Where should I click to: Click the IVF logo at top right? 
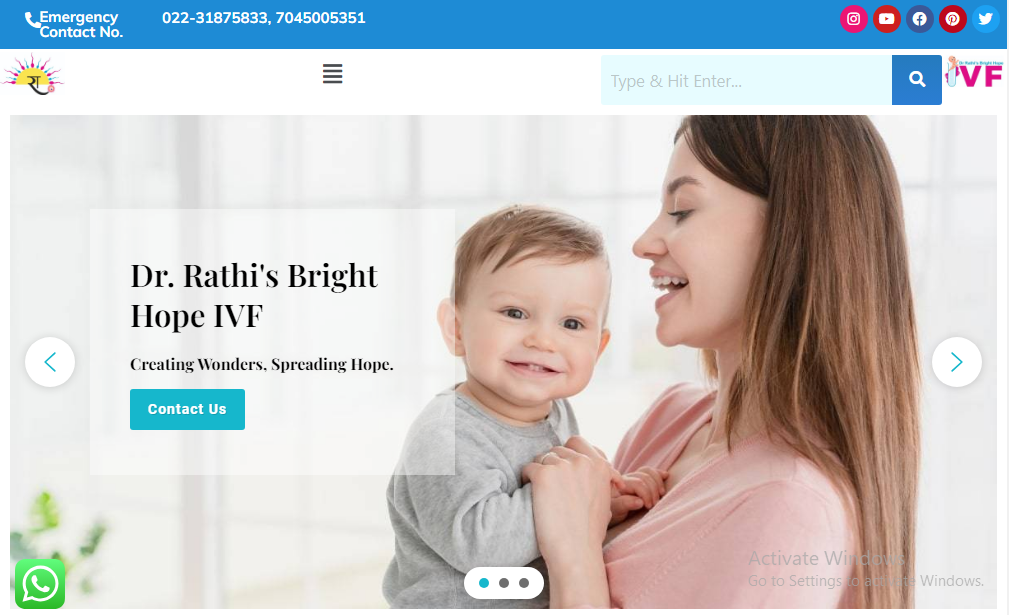click(974, 72)
